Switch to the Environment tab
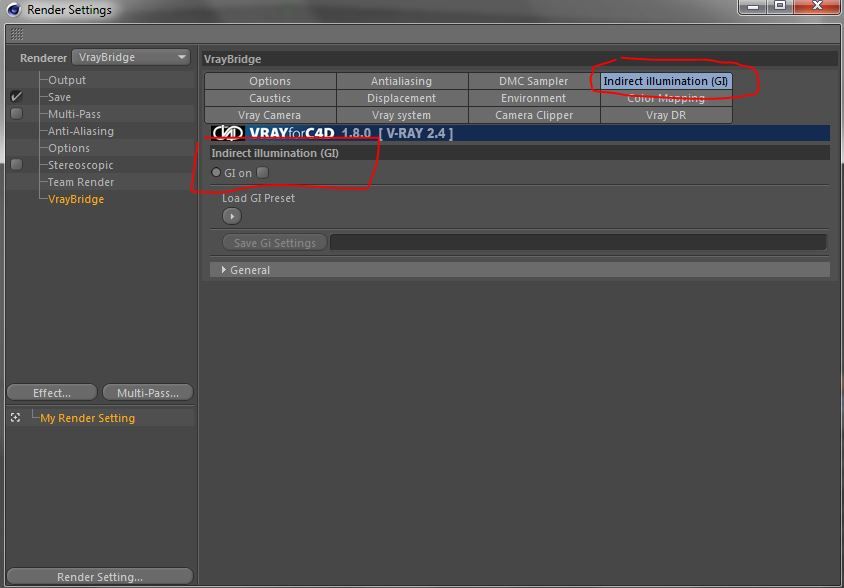Image resolution: width=844 pixels, height=588 pixels. (533, 98)
